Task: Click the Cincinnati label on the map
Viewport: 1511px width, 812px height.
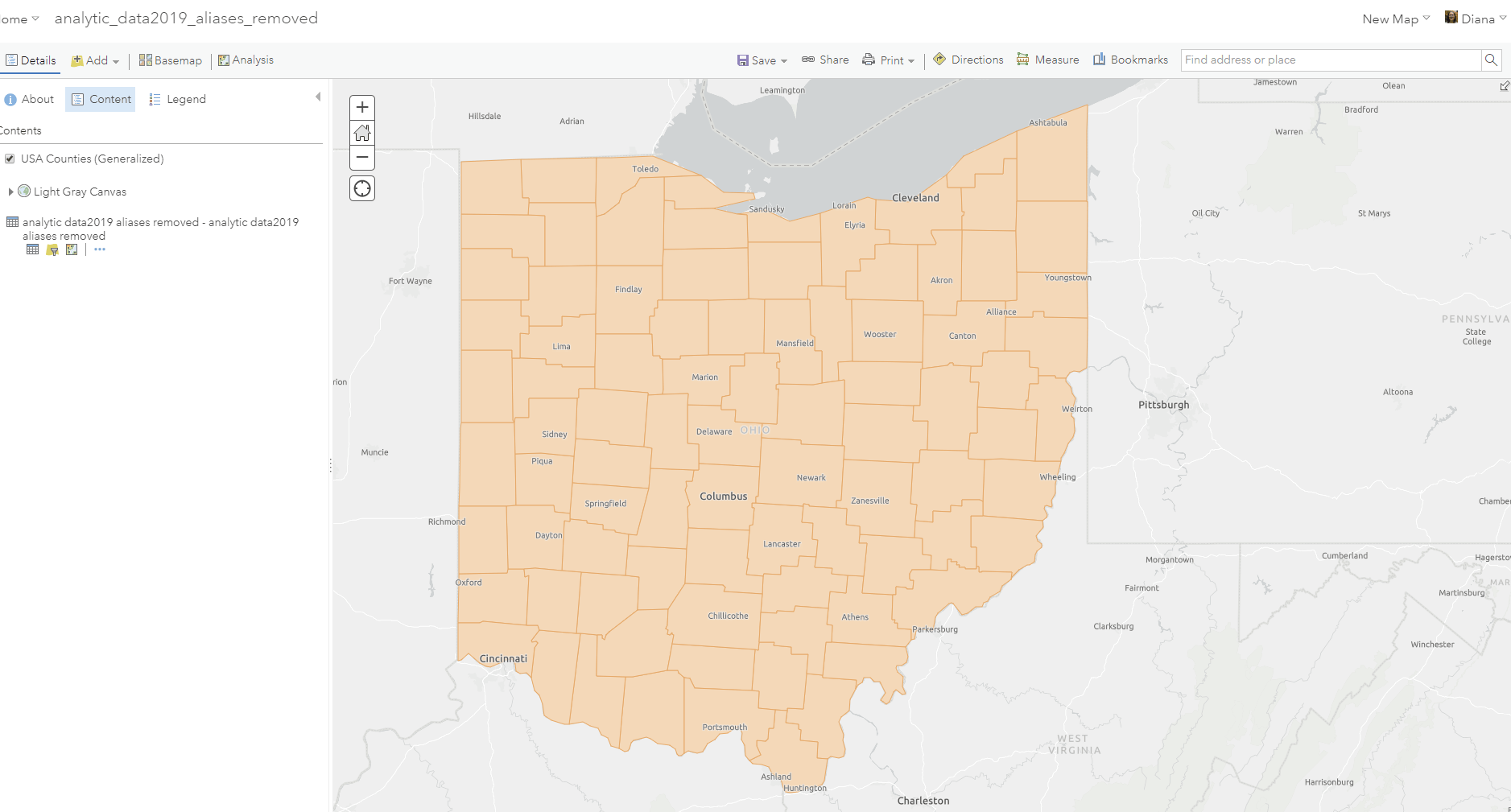Action: 503,658
